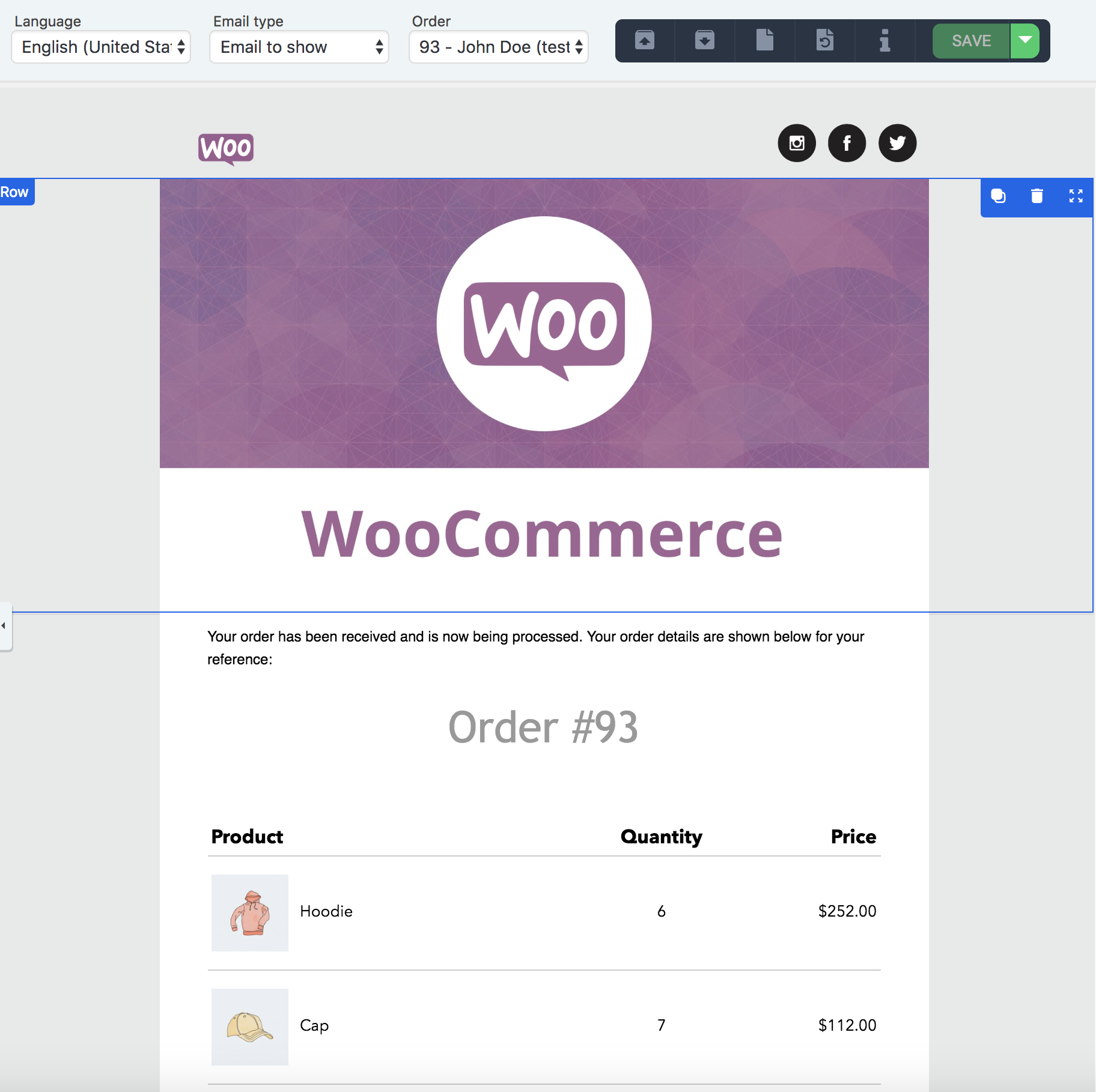This screenshot has height=1092, width=1096.
Task: Click the Price column header
Action: coord(853,837)
